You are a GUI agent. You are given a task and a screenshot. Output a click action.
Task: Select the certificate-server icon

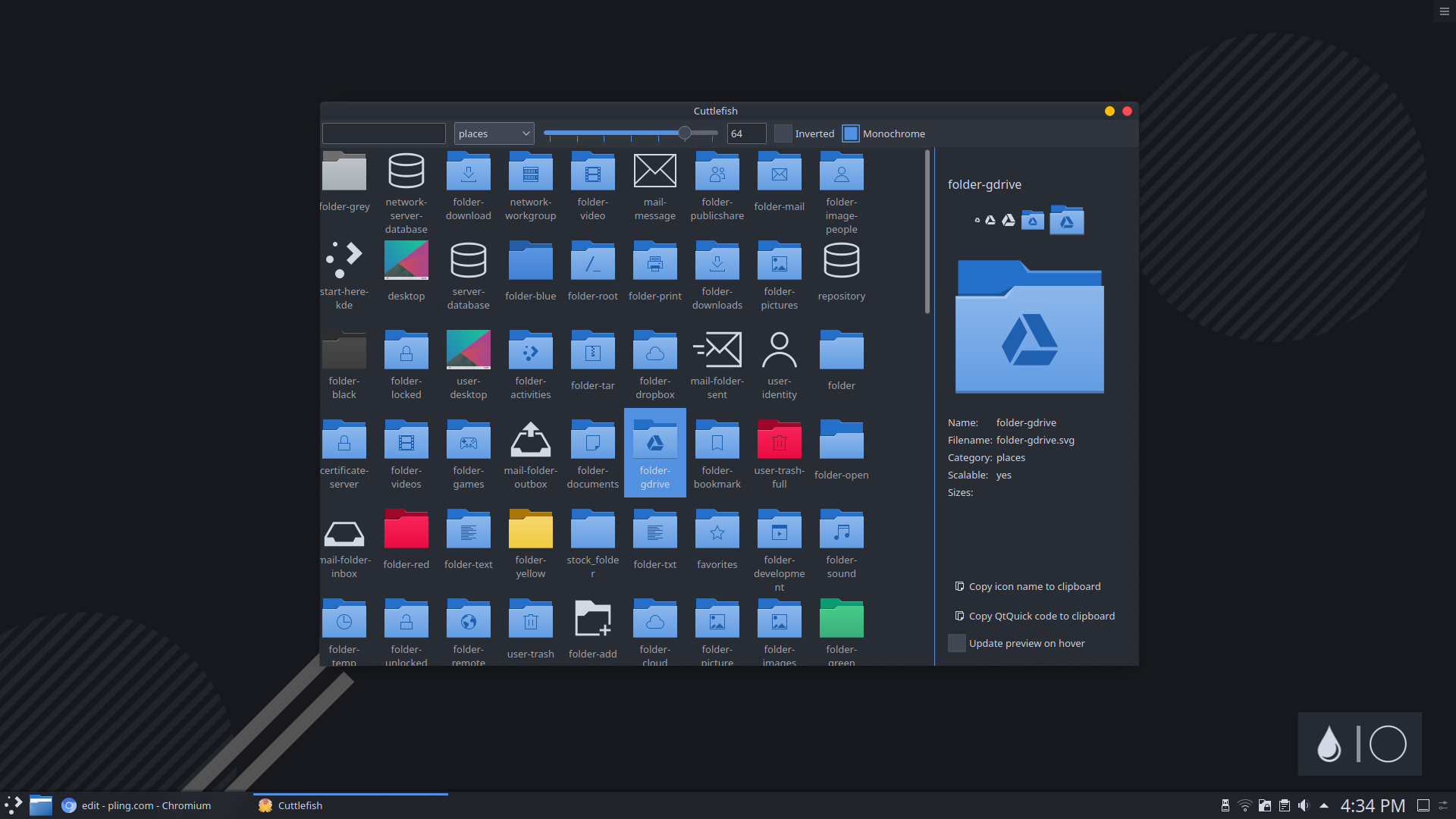tap(344, 439)
